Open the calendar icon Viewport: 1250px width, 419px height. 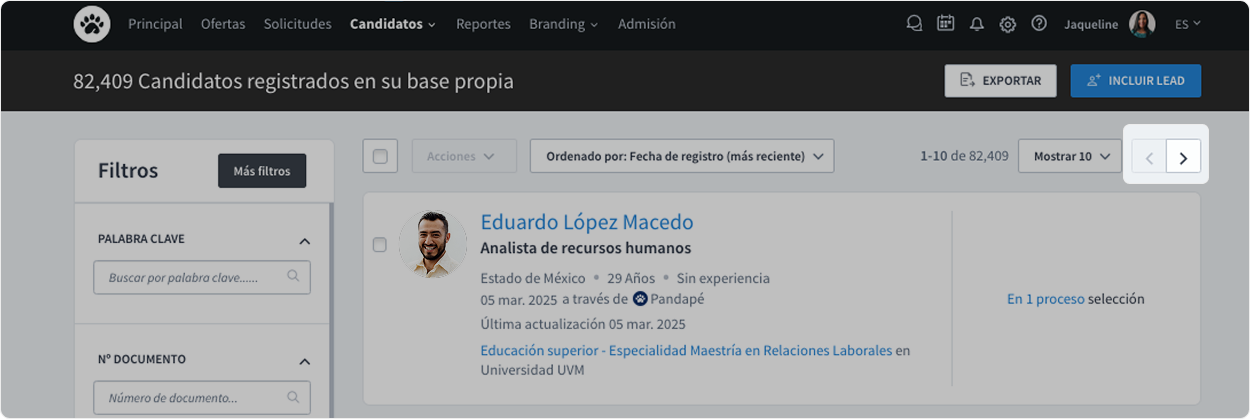tap(945, 24)
